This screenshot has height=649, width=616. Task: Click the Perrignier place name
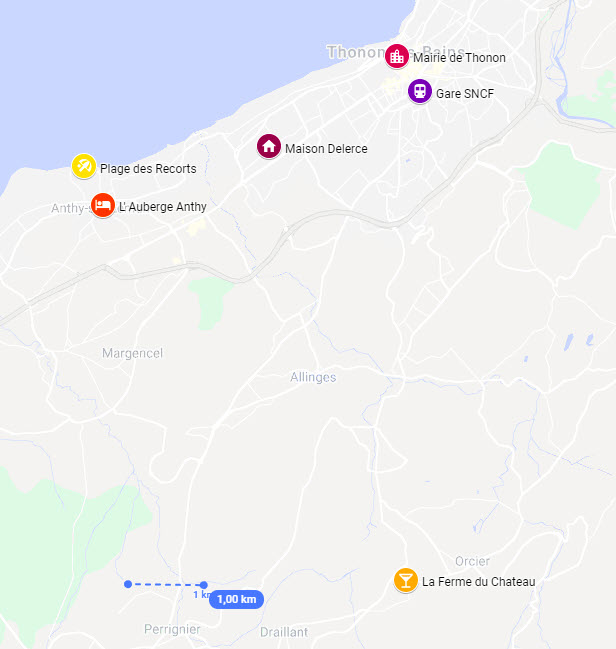pos(172,629)
